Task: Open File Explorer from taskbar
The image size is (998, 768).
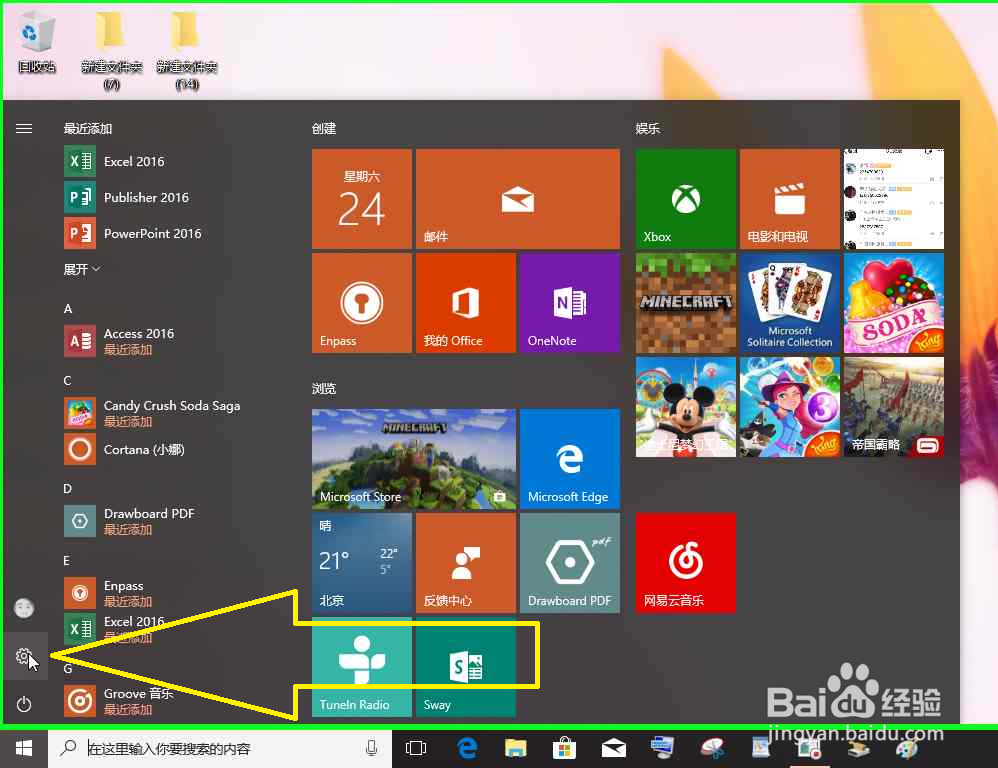Action: pos(516,748)
